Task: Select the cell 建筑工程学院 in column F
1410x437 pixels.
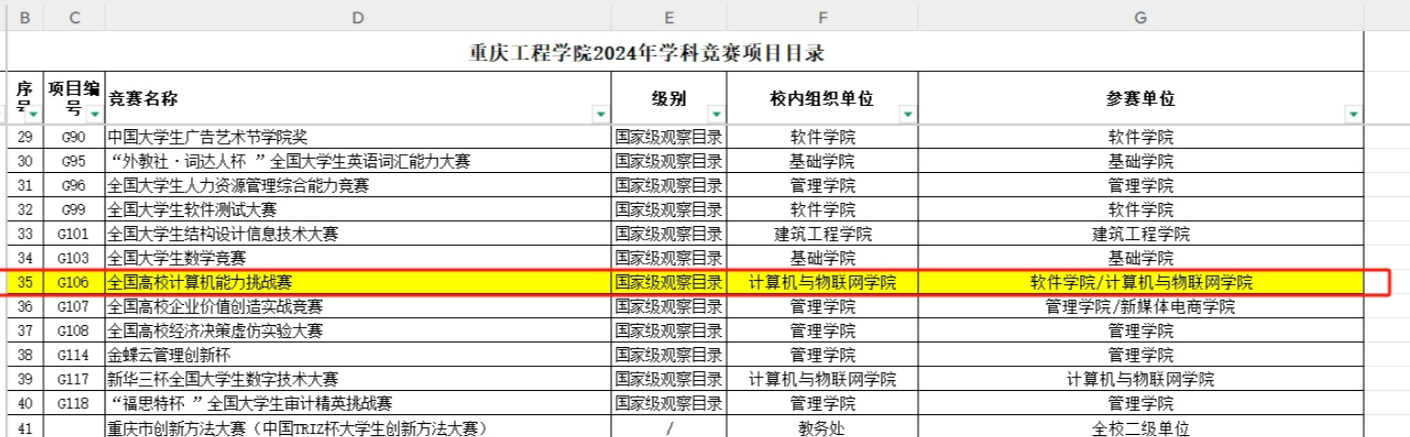Action: tap(821, 234)
